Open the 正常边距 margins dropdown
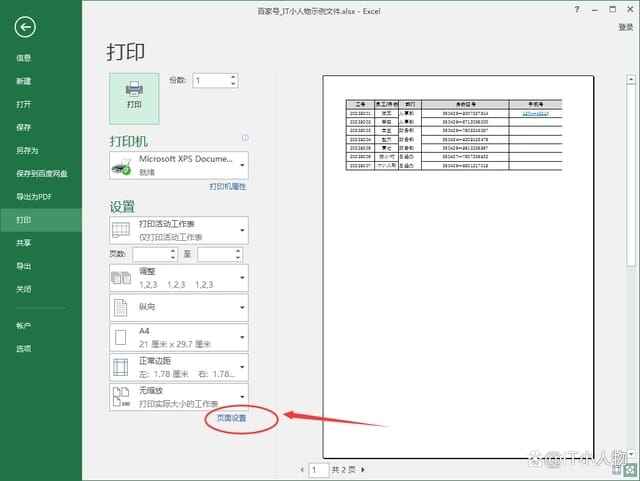Screen dimensions: 640x481 click(x=179, y=367)
